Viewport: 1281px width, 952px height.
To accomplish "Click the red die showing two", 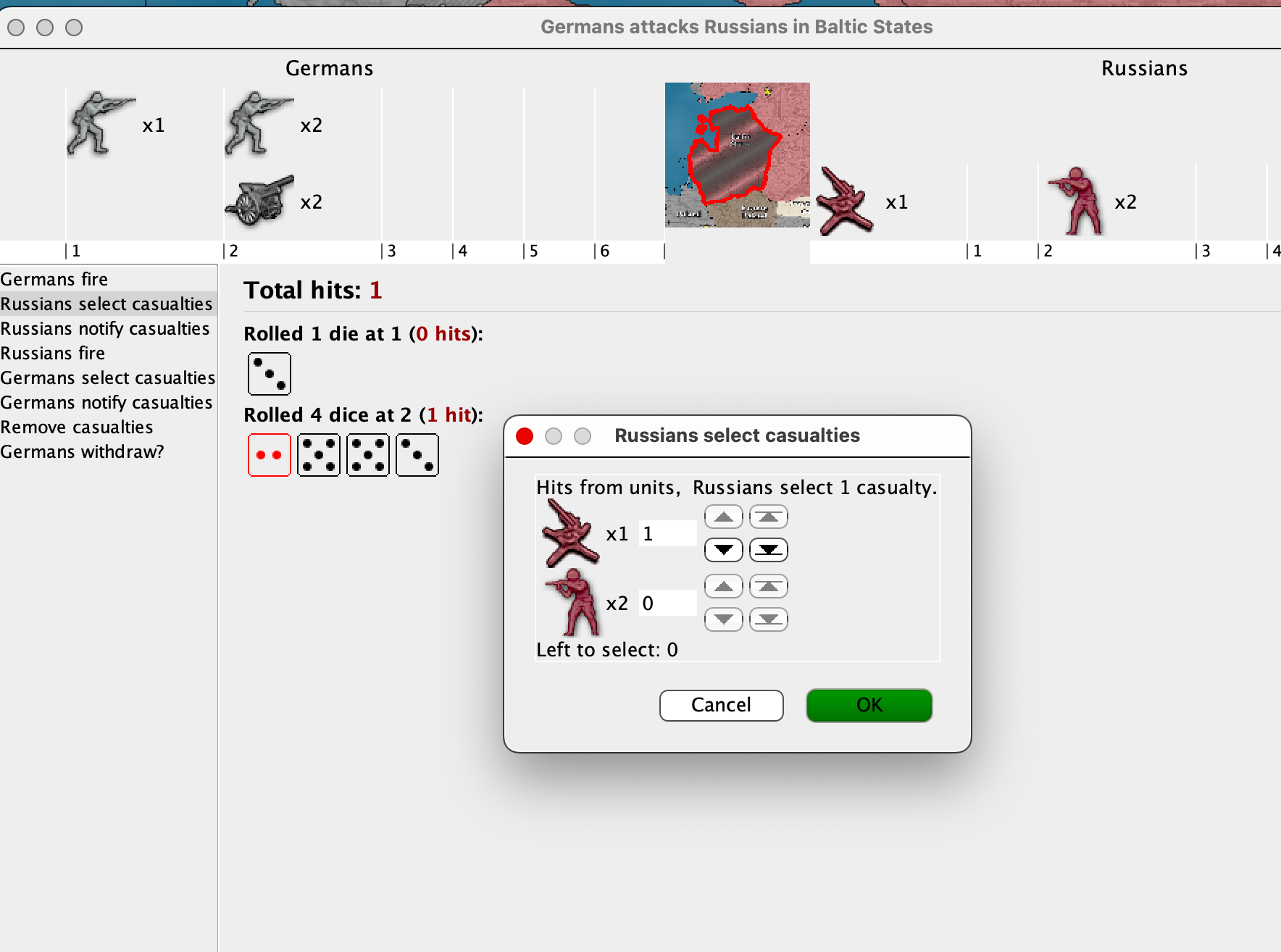I will tap(269, 455).
